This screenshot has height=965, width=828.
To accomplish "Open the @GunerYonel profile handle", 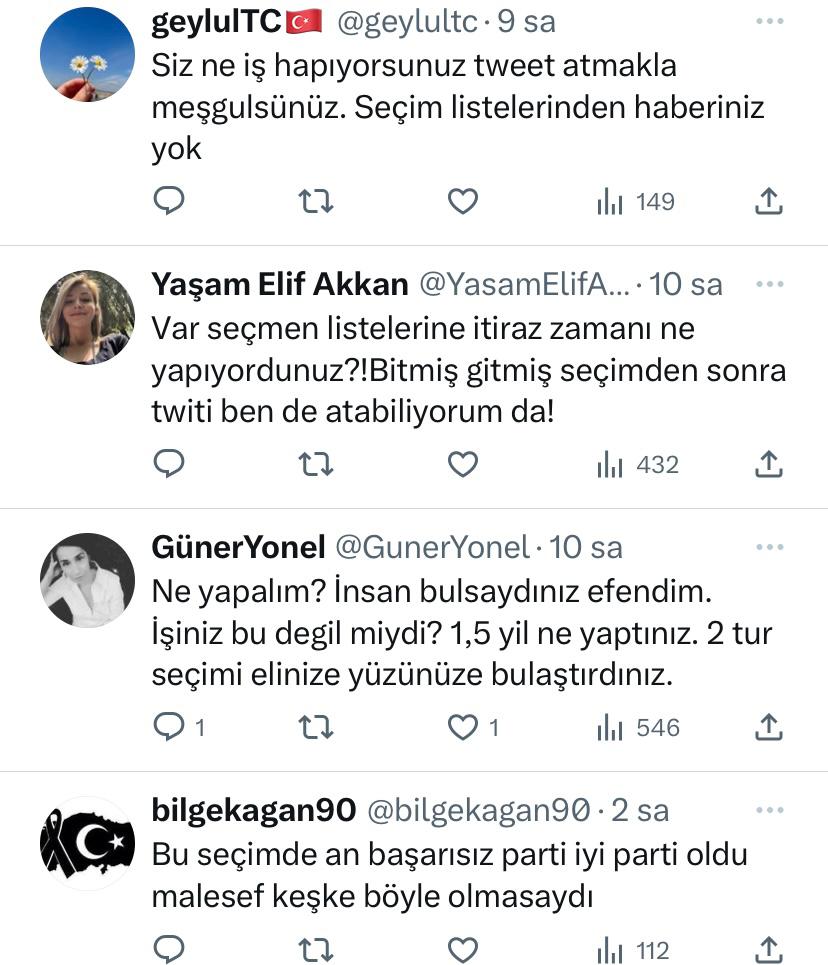I will click(431, 547).
